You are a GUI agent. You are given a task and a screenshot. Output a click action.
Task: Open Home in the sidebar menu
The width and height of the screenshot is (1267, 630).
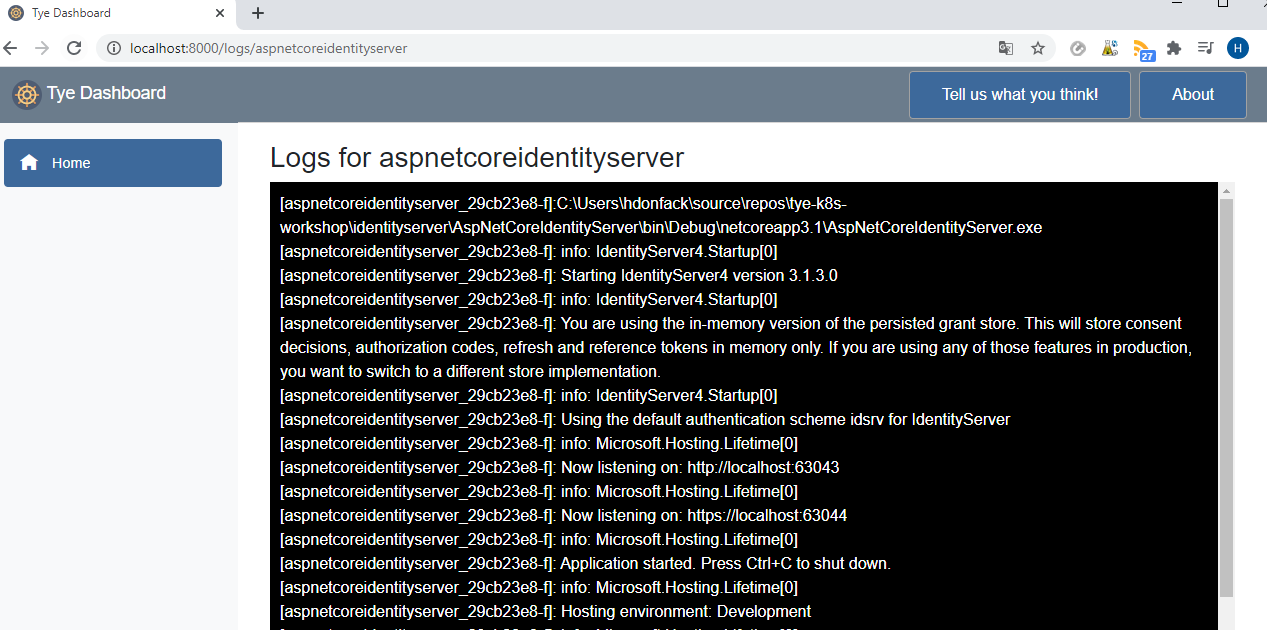coord(113,163)
